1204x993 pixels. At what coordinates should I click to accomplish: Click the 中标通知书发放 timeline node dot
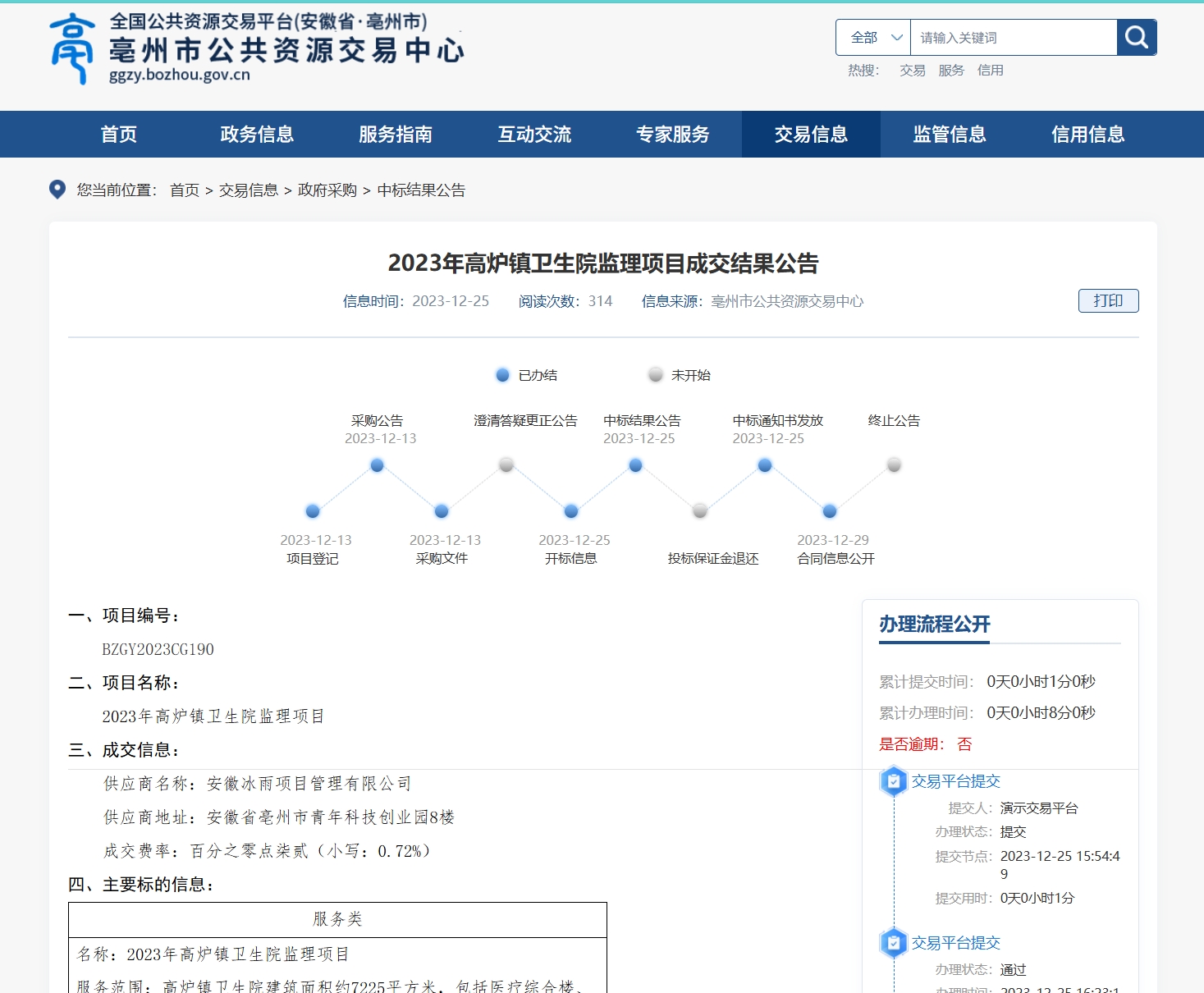765,465
